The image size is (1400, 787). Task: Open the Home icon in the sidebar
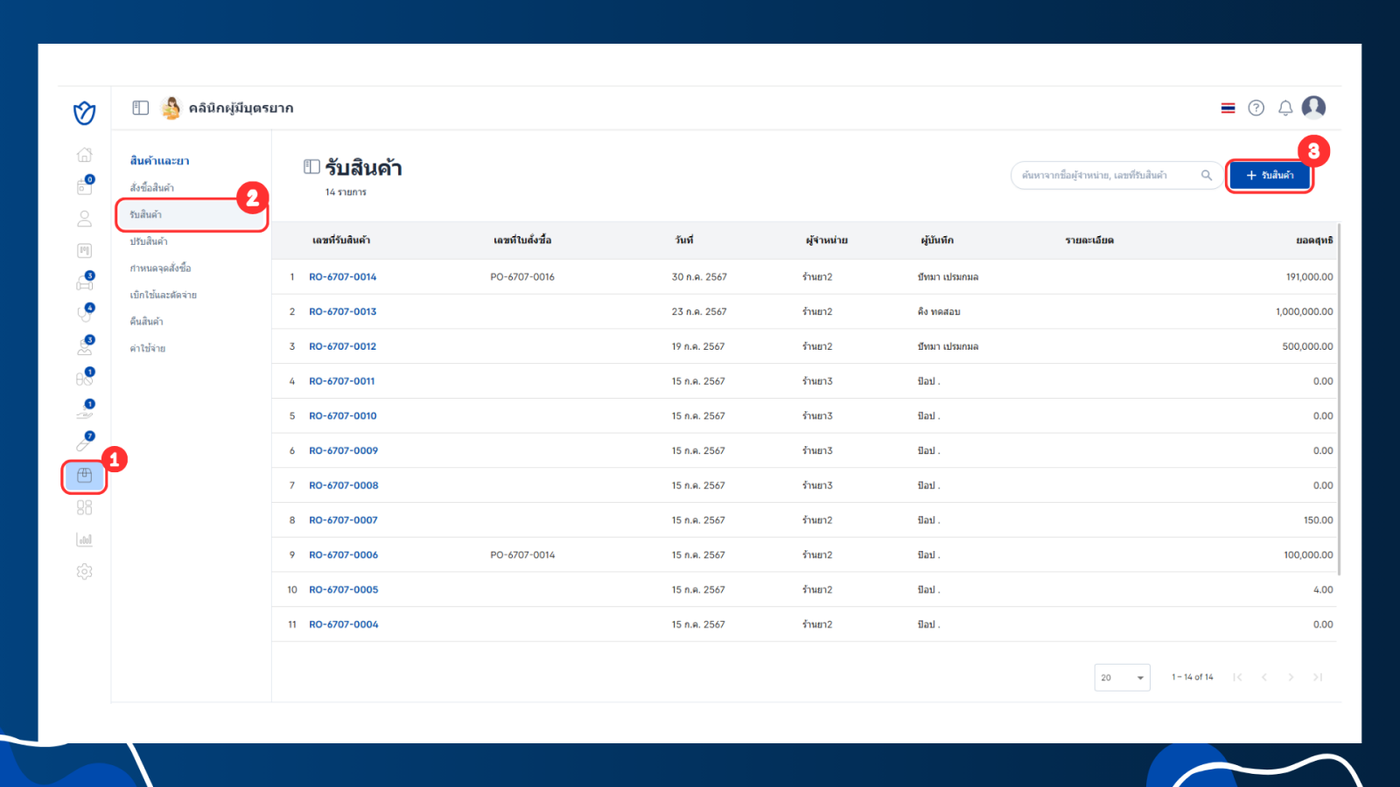(84, 155)
